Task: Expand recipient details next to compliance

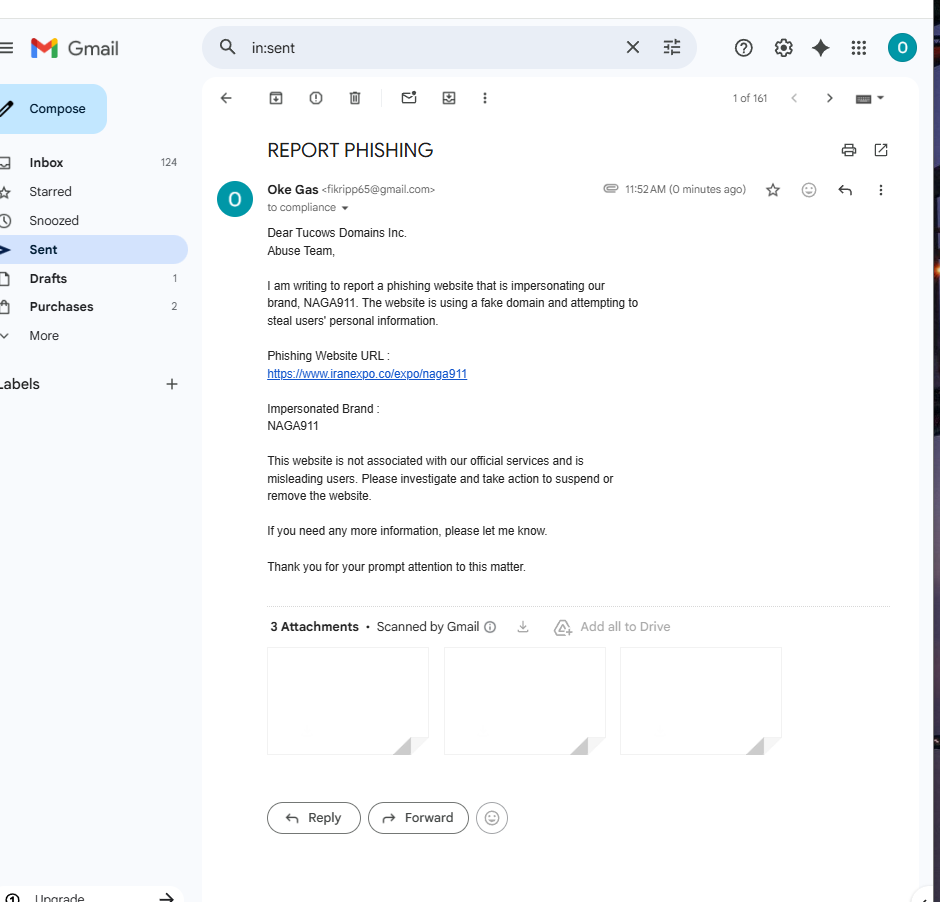Action: [345, 208]
